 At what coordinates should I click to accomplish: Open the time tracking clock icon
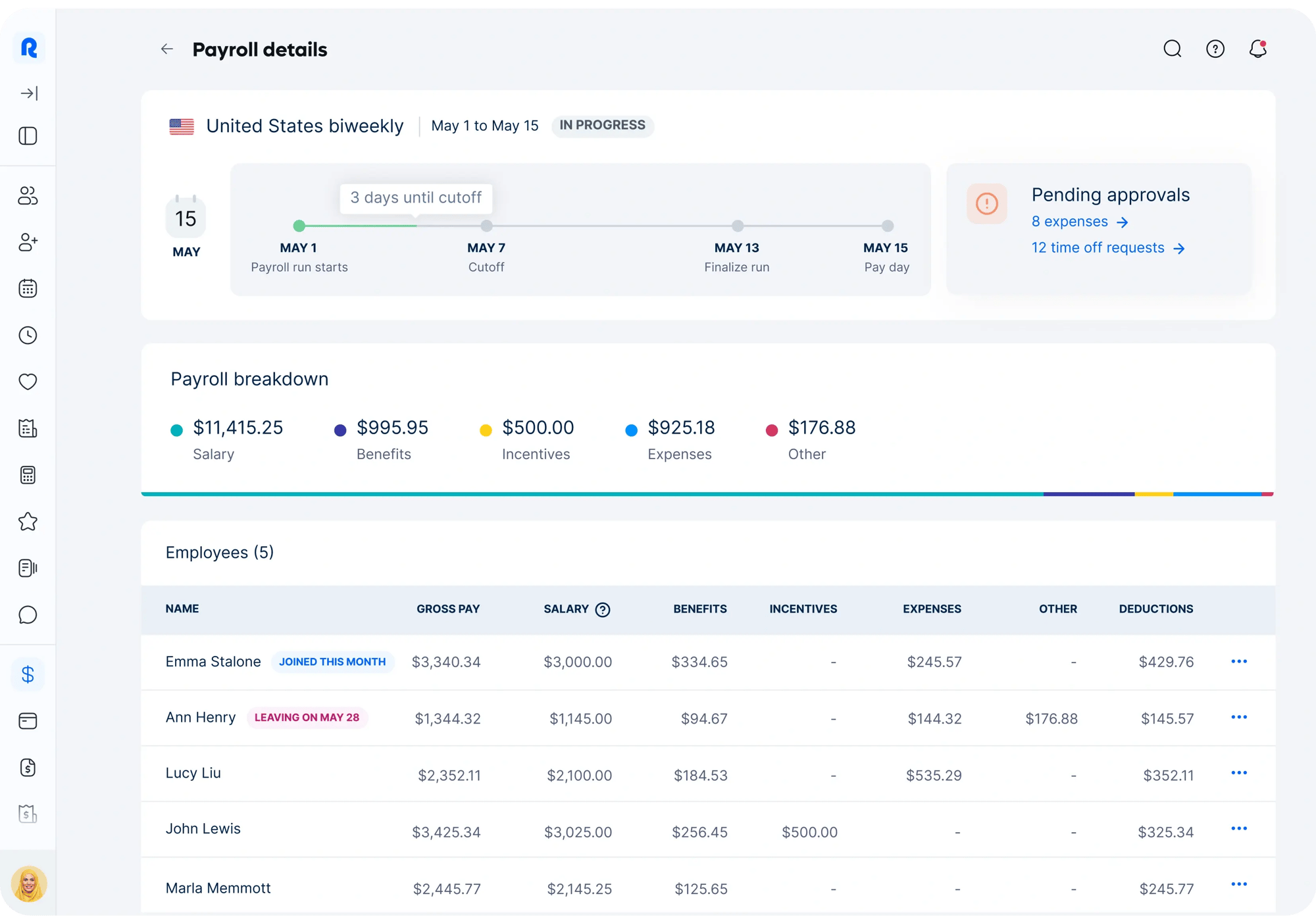[28, 336]
